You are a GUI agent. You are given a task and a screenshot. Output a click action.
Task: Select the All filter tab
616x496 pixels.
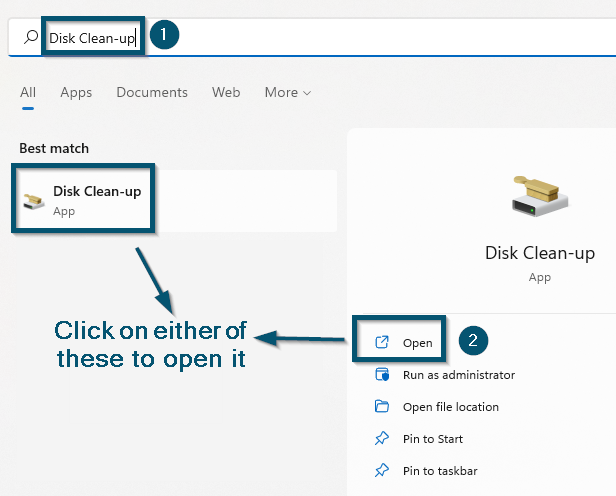pyautogui.click(x=28, y=92)
